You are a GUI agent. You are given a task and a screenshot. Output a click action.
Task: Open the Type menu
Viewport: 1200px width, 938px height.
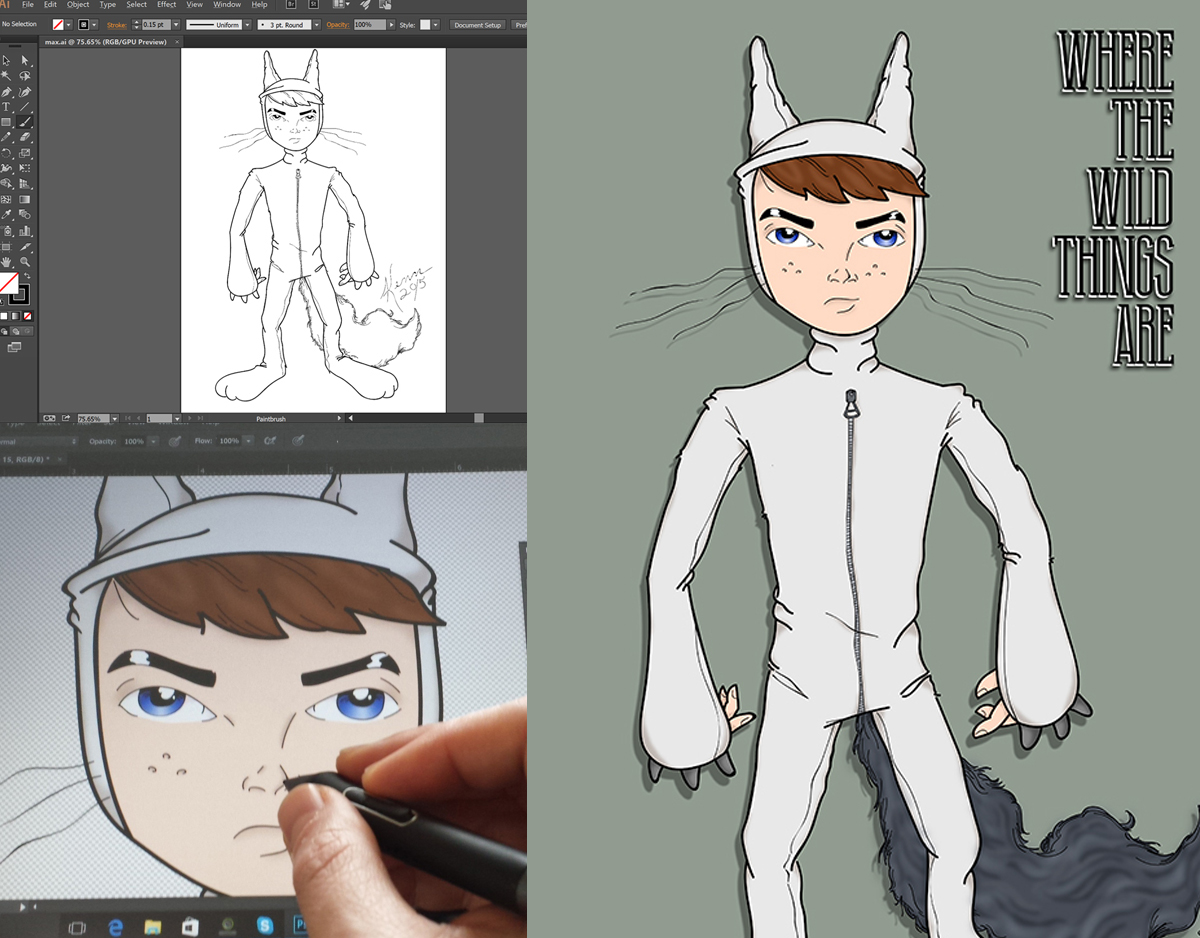pos(108,5)
